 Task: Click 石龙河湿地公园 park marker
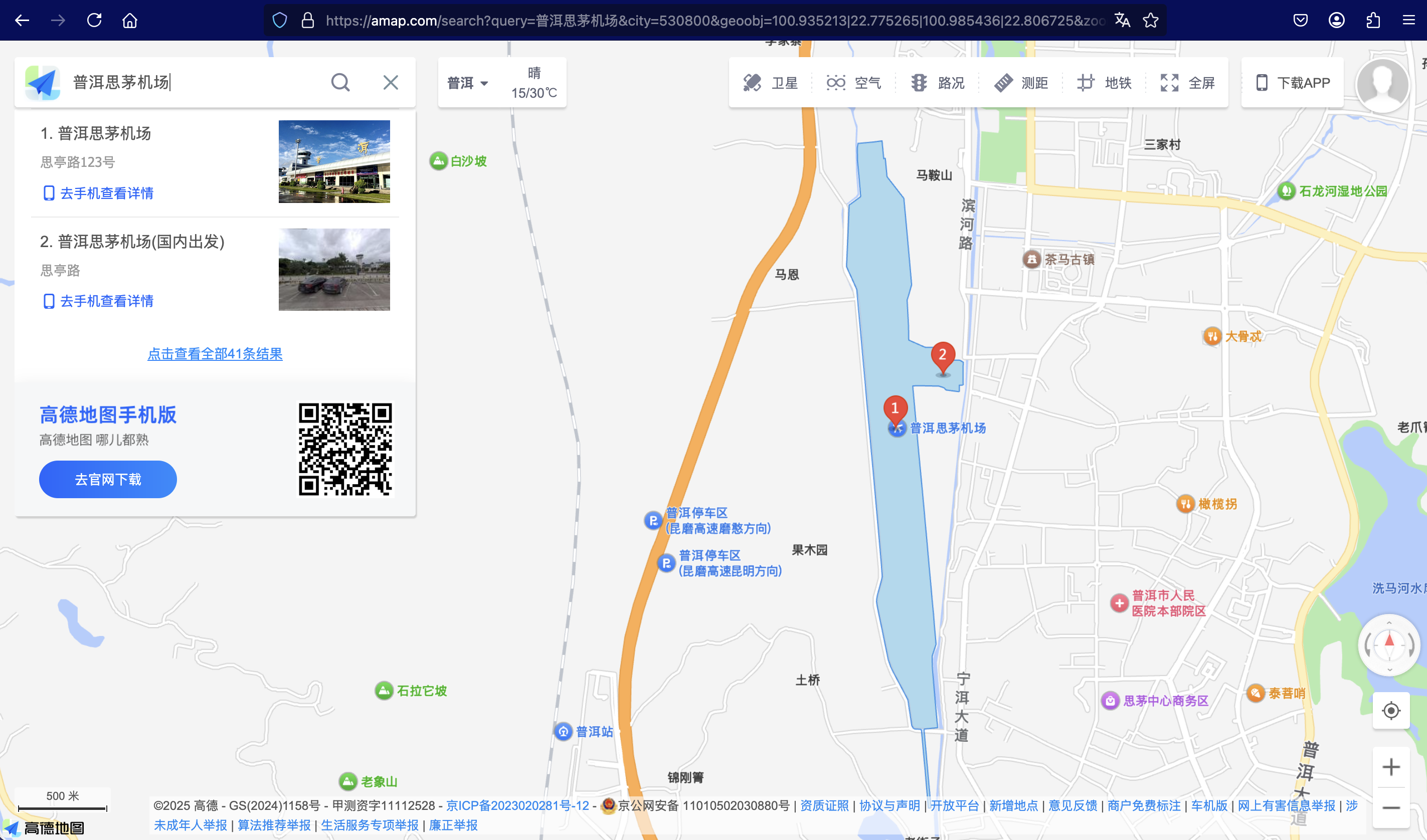click(1286, 191)
